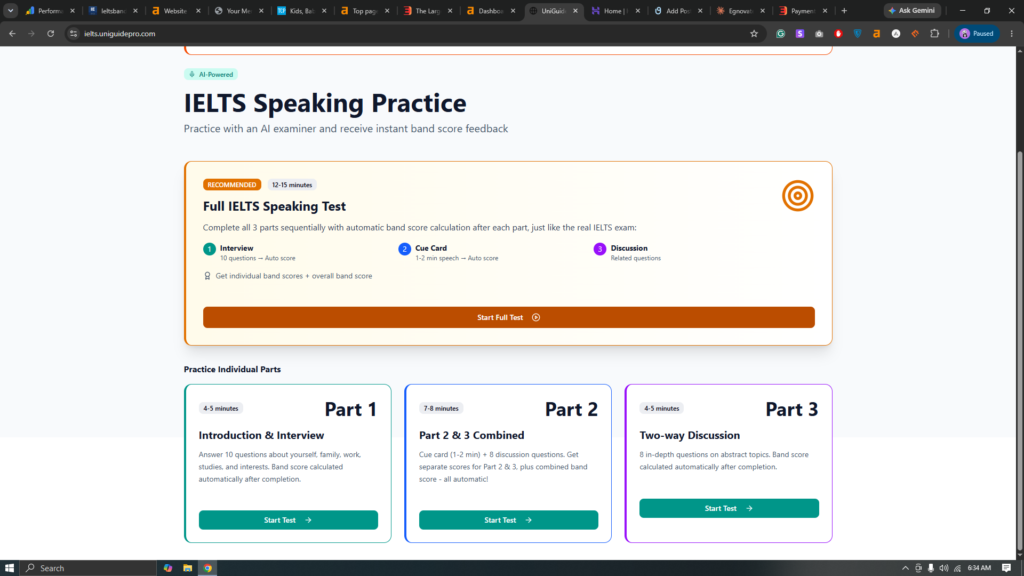Click the purple step 3 Discussion circle
Screen dimensions: 1024x576
pyautogui.click(x=600, y=249)
